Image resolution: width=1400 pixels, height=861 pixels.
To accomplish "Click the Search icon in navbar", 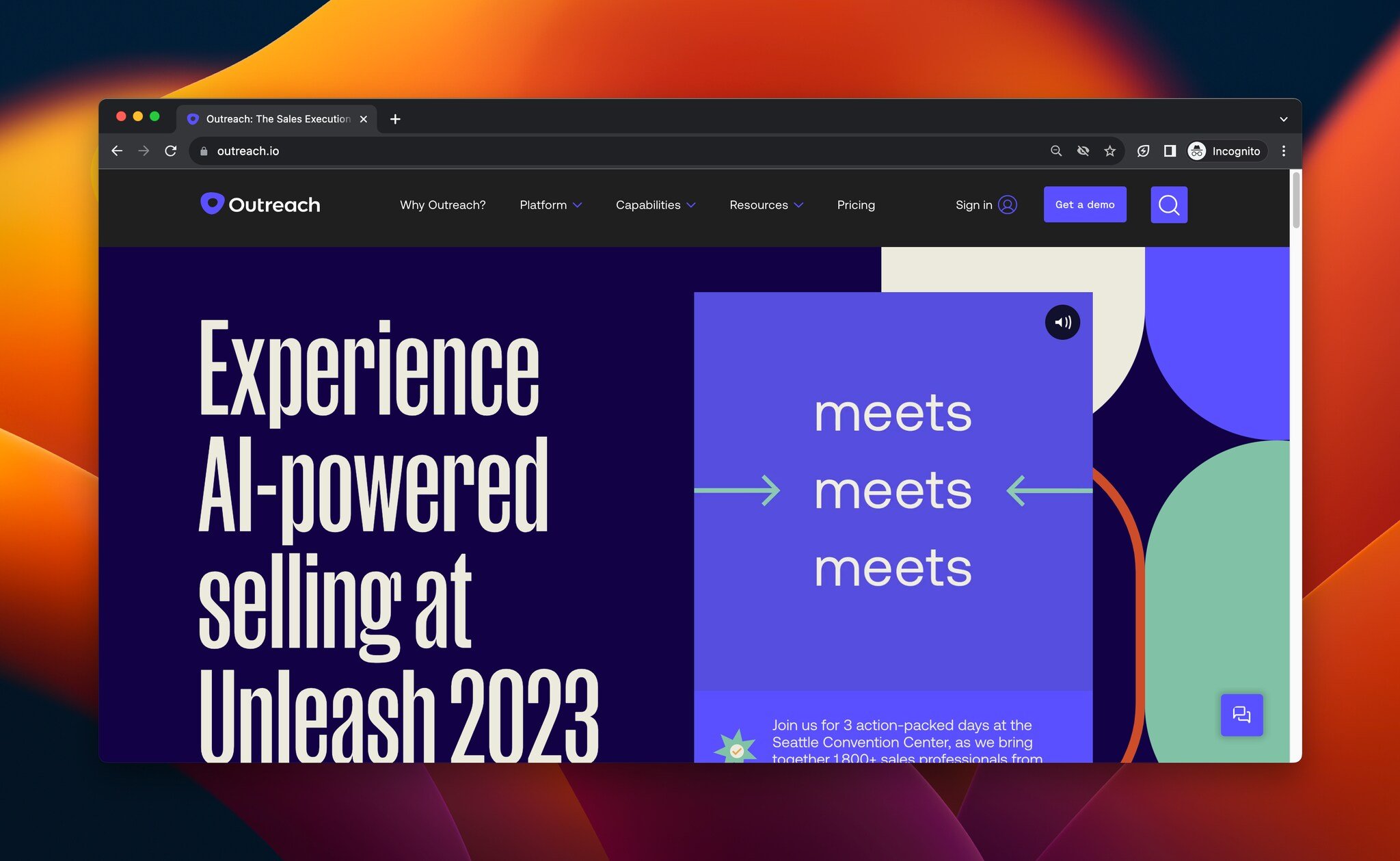I will (1169, 205).
